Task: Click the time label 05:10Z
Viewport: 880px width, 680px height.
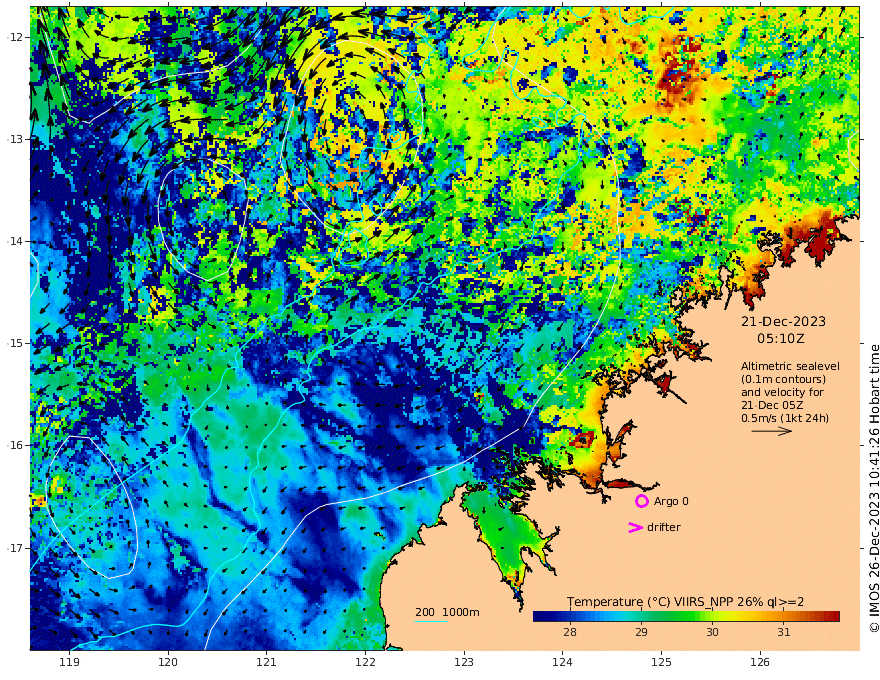Action: pos(780,339)
